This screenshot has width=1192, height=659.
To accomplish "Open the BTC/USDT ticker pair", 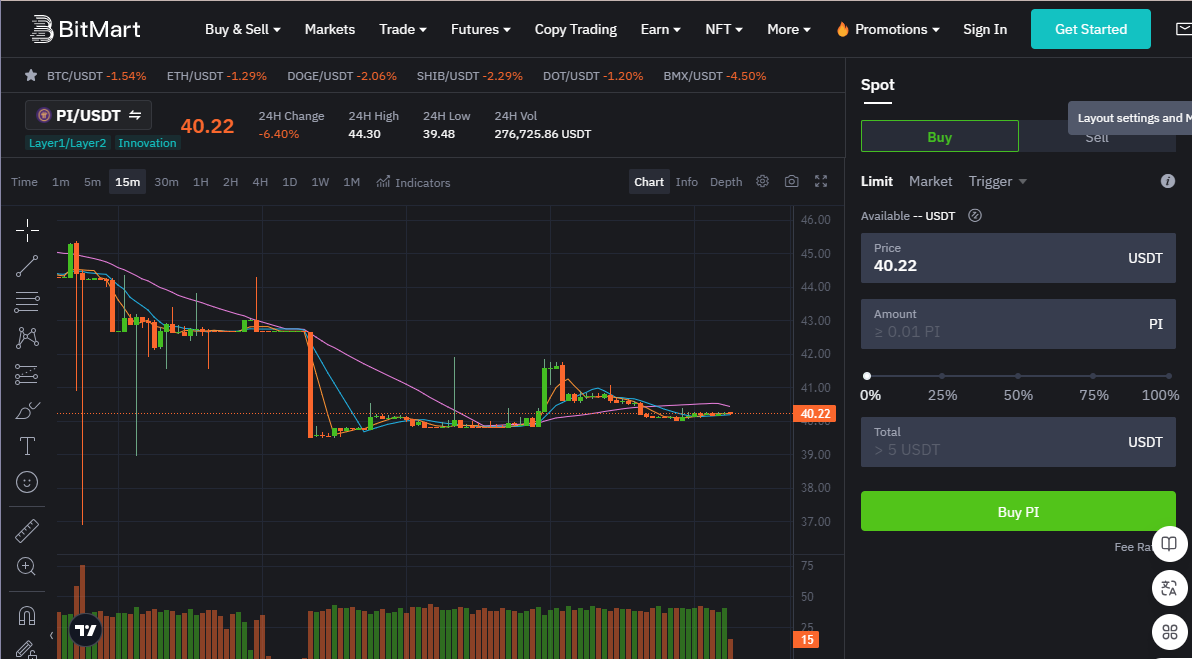I will [97, 76].
